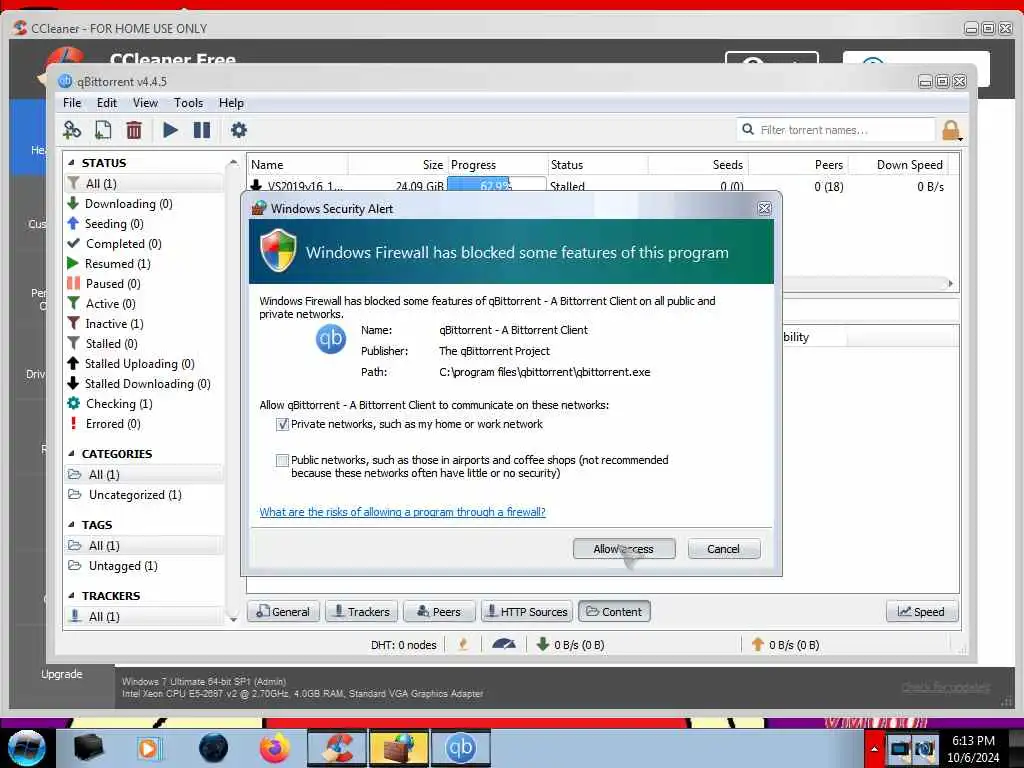1024x768 pixels.
Task: Open the Help menu
Action: tap(231, 103)
